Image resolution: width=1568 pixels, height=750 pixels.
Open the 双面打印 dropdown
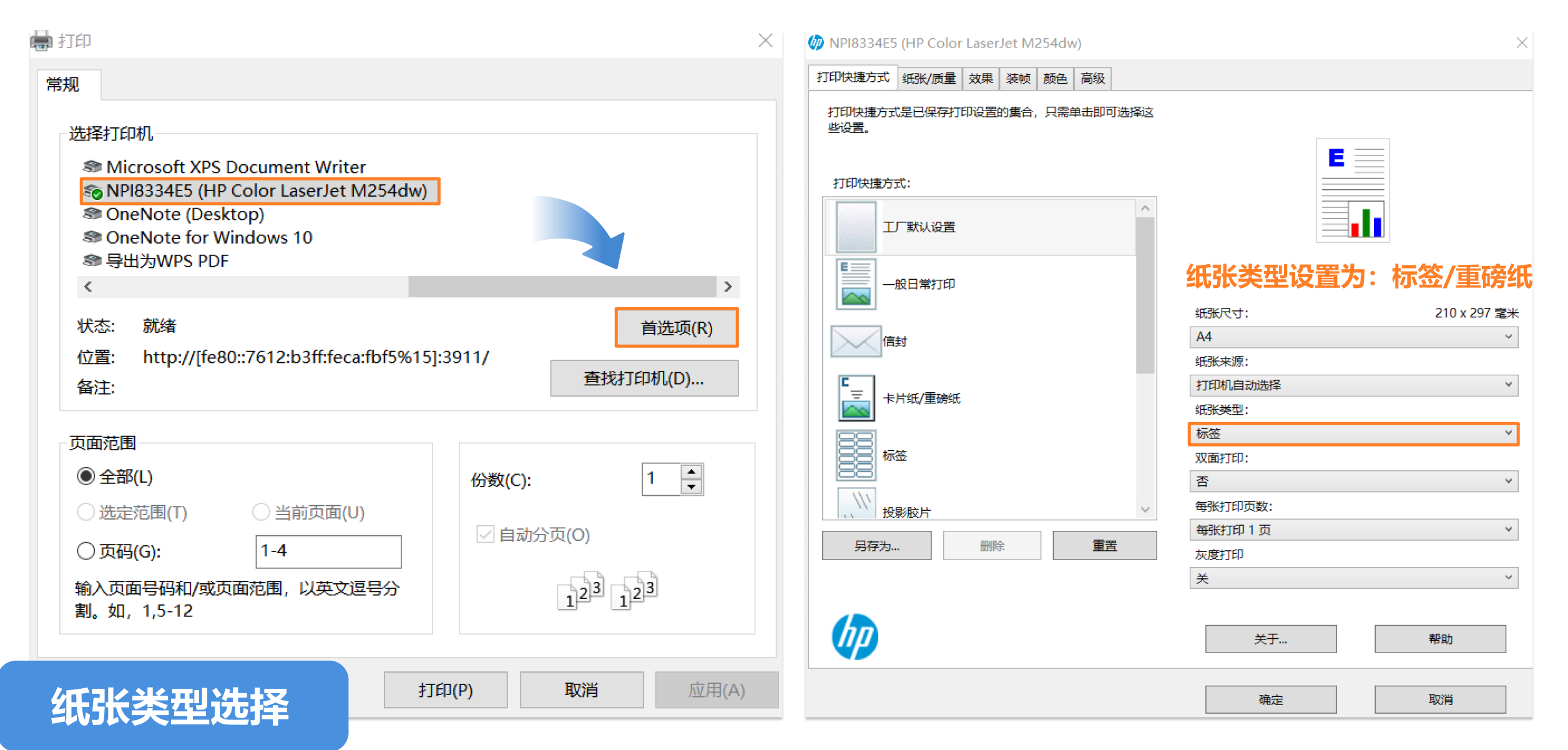pos(1353,481)
